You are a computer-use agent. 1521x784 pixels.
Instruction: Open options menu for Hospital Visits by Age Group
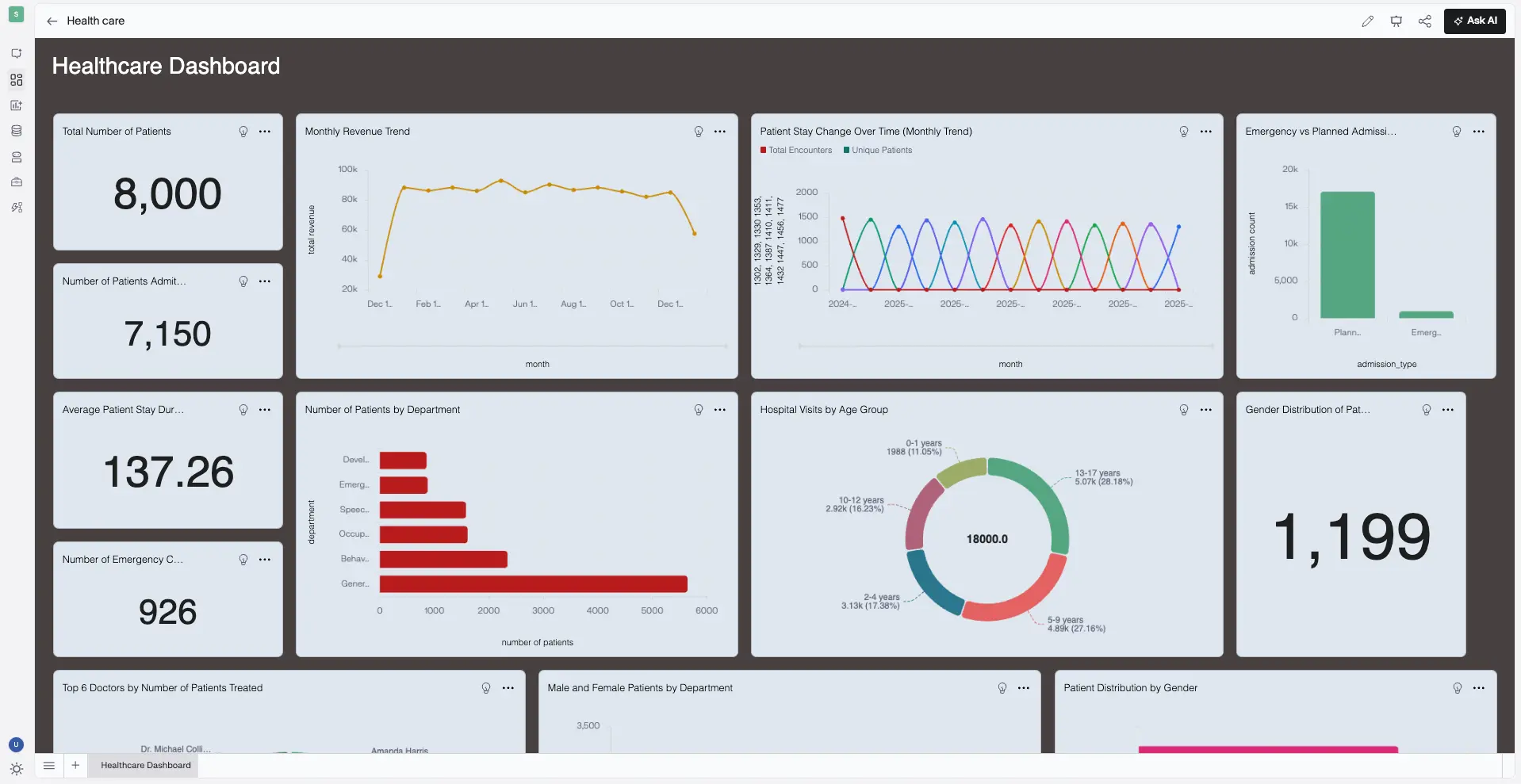(x=1206, y=410)
